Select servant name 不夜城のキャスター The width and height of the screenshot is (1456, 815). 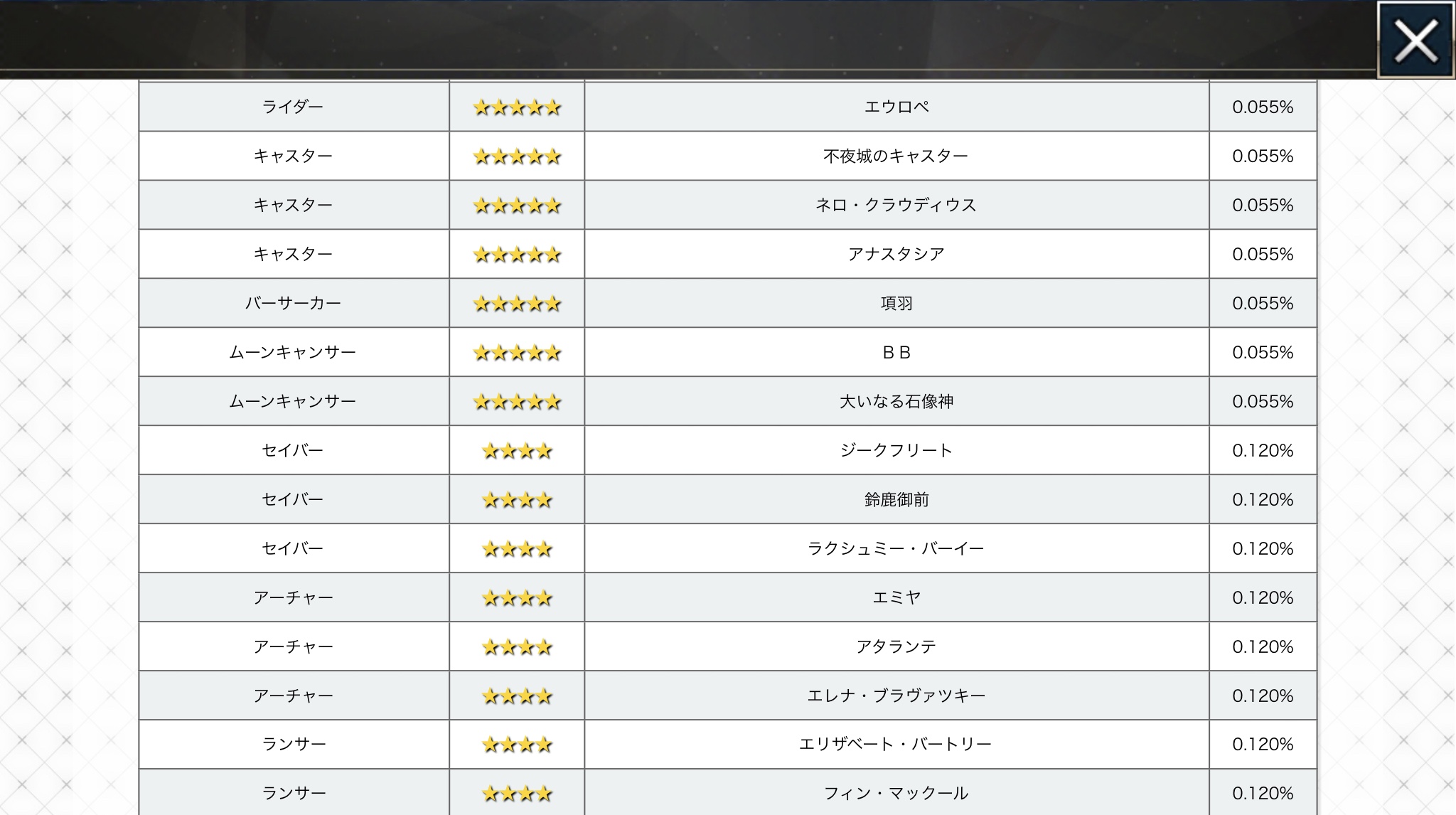(x=896, y=156)
